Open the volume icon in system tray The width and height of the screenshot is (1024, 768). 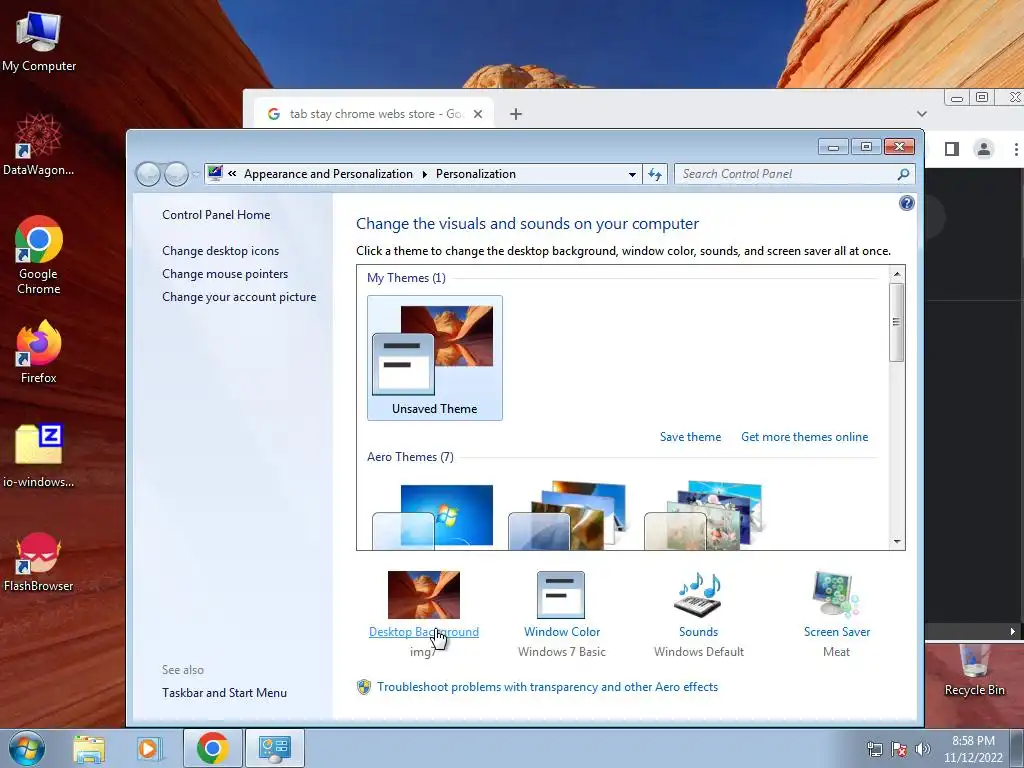pos(923,749)
